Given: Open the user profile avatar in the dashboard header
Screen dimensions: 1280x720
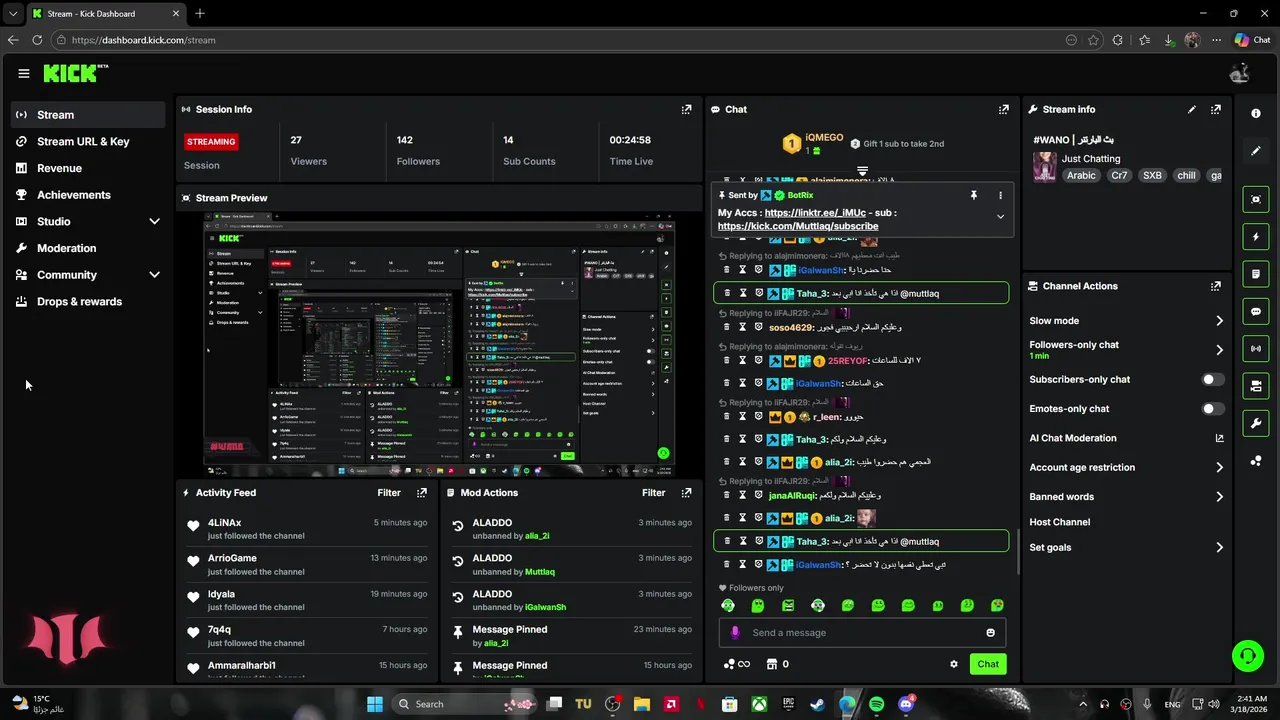Looking at the screenshot, I should [x=1240, y=73].
